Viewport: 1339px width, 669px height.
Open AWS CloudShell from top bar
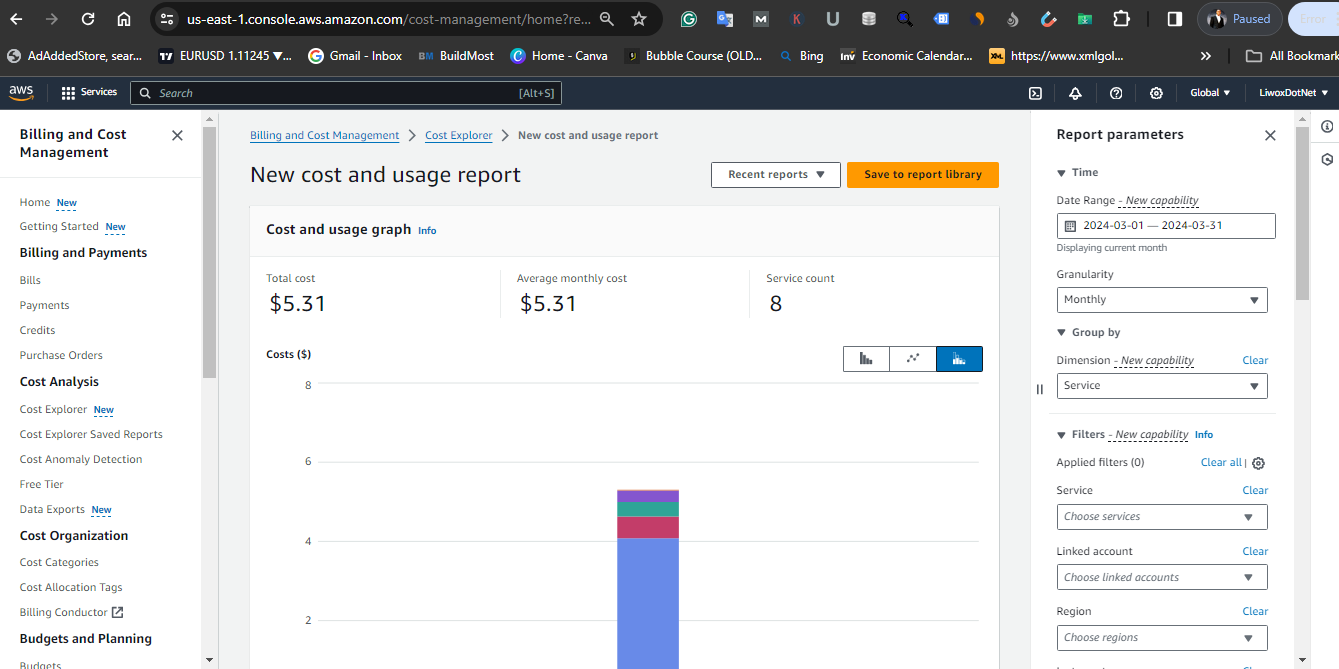click(x=1035, y=93)
